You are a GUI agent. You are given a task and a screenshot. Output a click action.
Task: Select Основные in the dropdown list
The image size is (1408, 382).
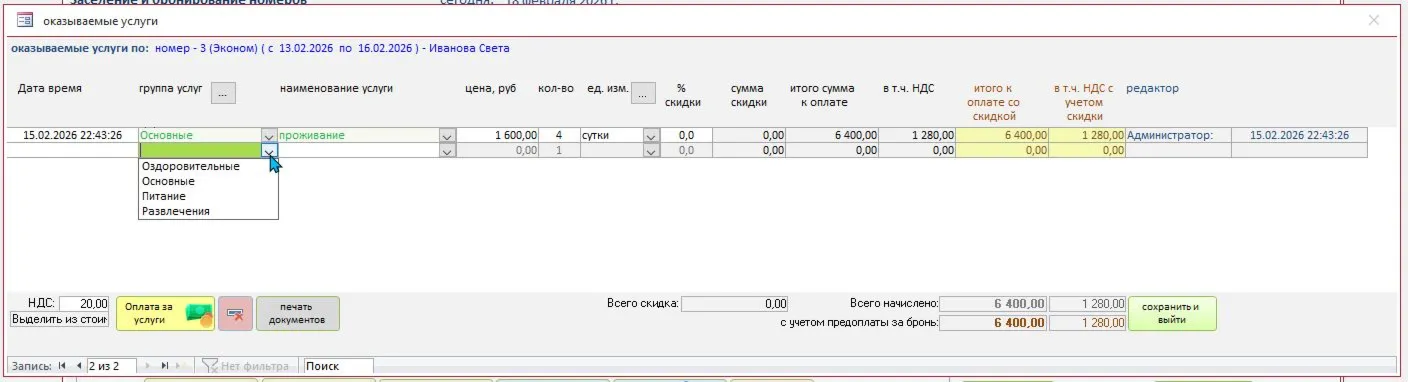pos(208,181)
